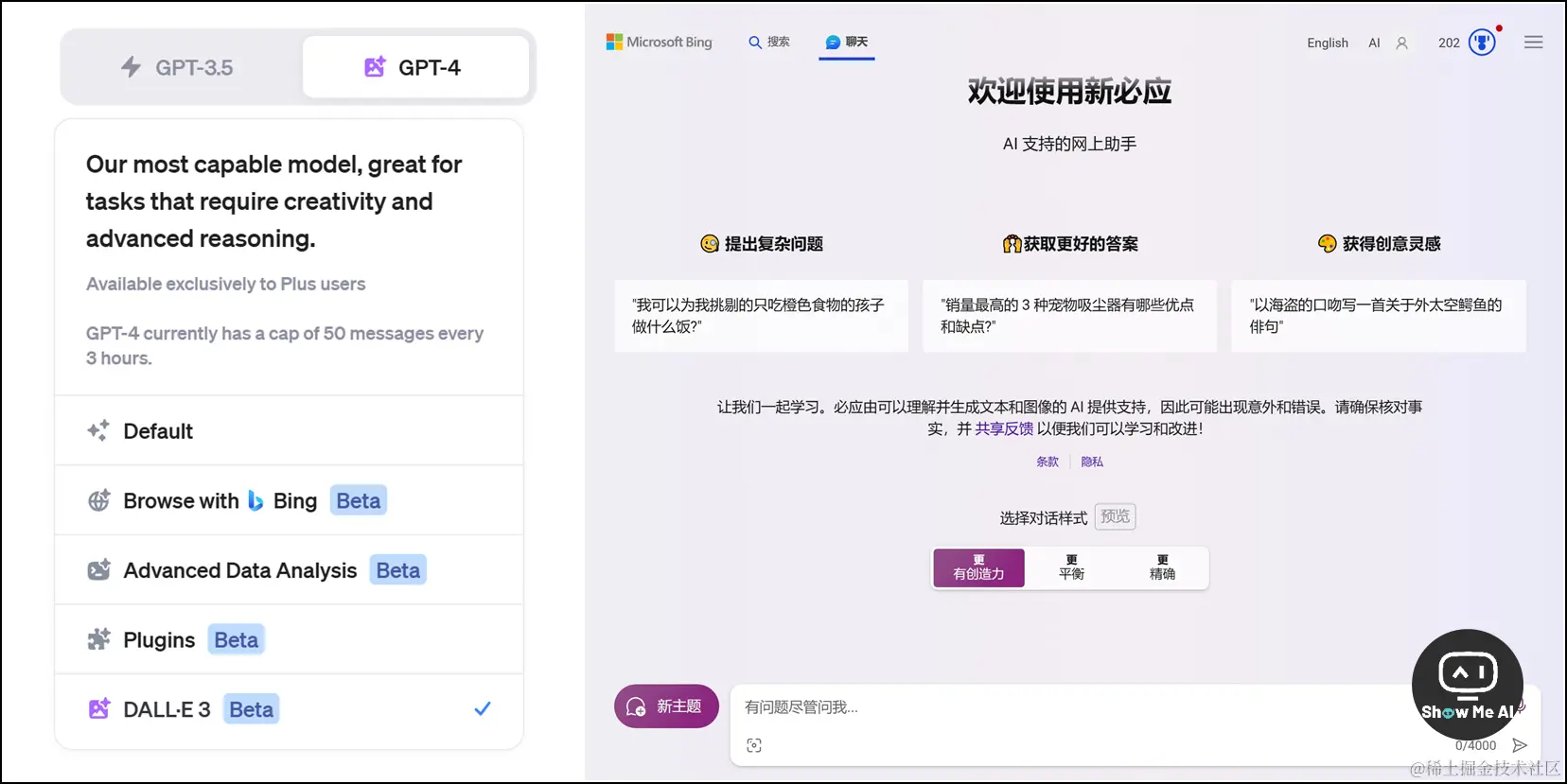Click the pirate haiku about alligators prompt card
The width and height of the screenshot is (1567, 784).
(1378, 316)
